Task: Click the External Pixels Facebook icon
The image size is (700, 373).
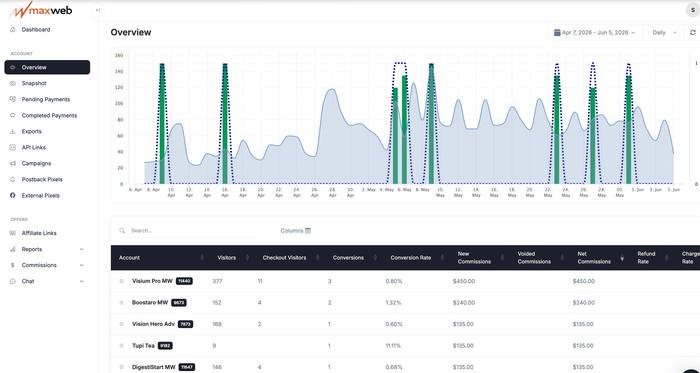Action: pos(12,195)
